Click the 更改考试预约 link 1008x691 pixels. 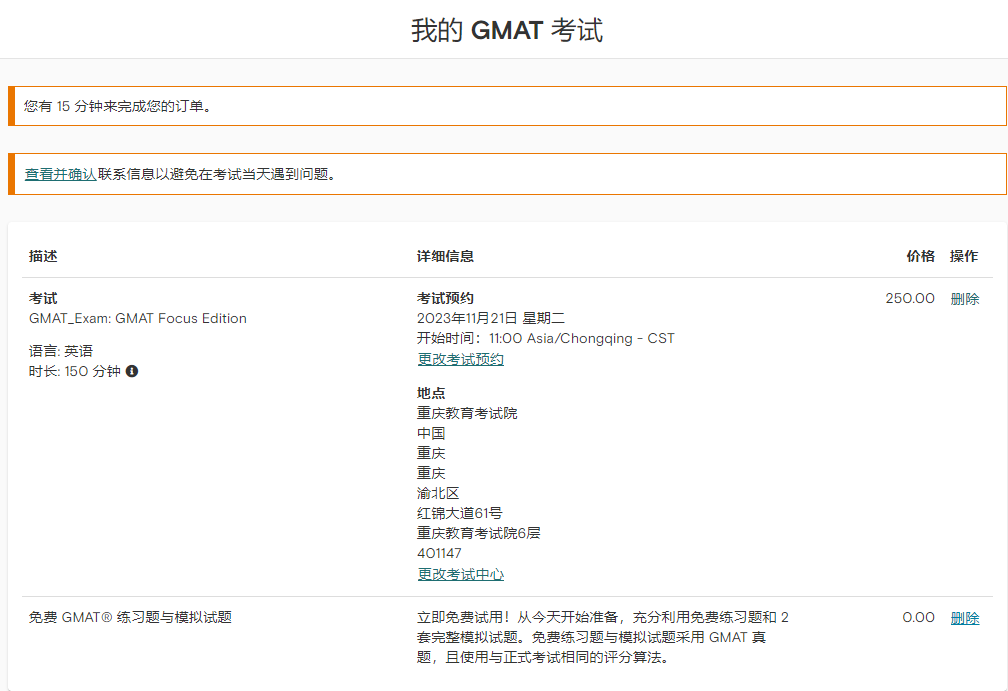click(x=460, y=359)
